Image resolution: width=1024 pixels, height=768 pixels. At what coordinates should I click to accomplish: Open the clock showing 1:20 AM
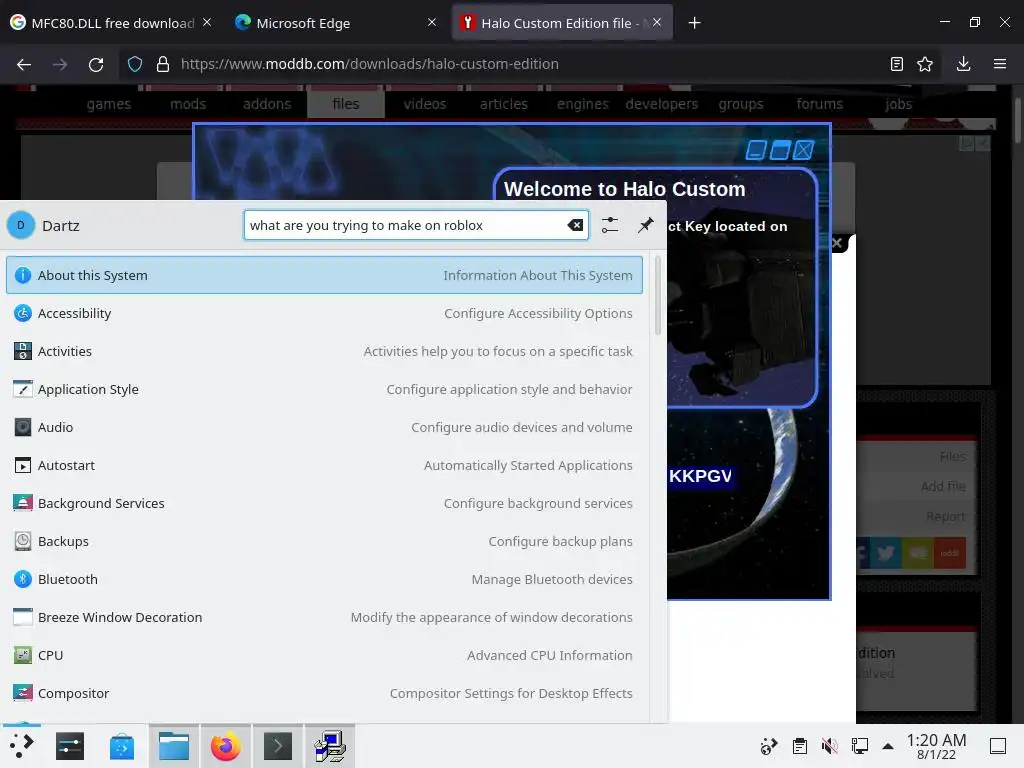tap(936, 746)
